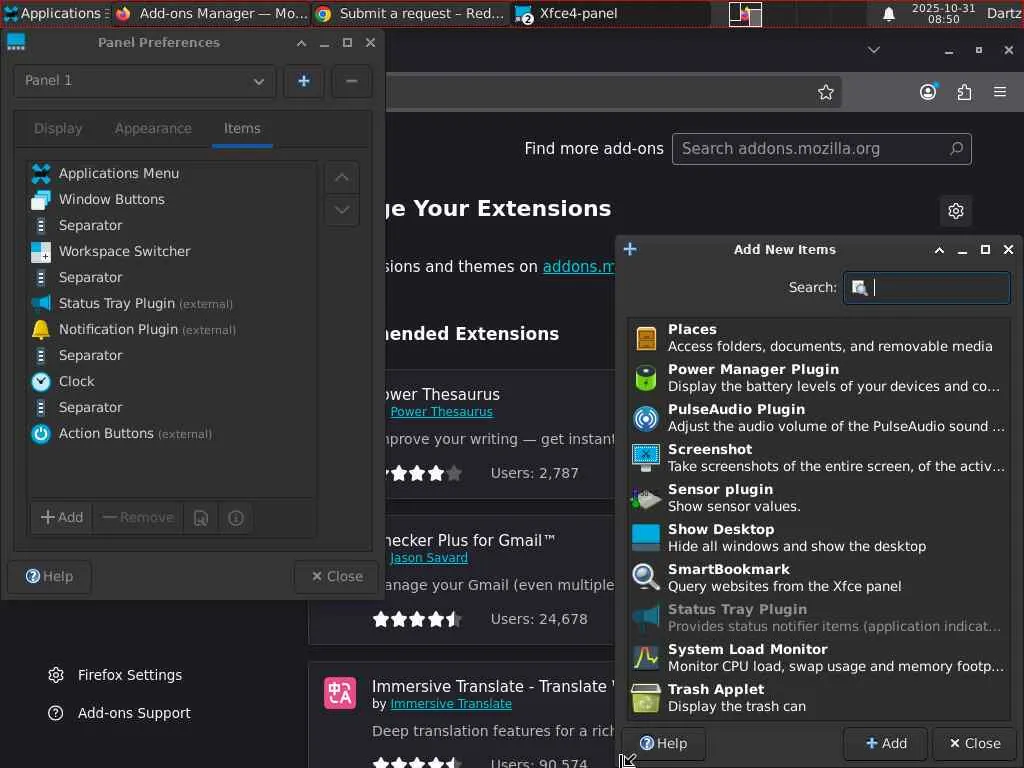Open the notification bell in top panel
Screen dimensions: 1024x768
point(889,14)
